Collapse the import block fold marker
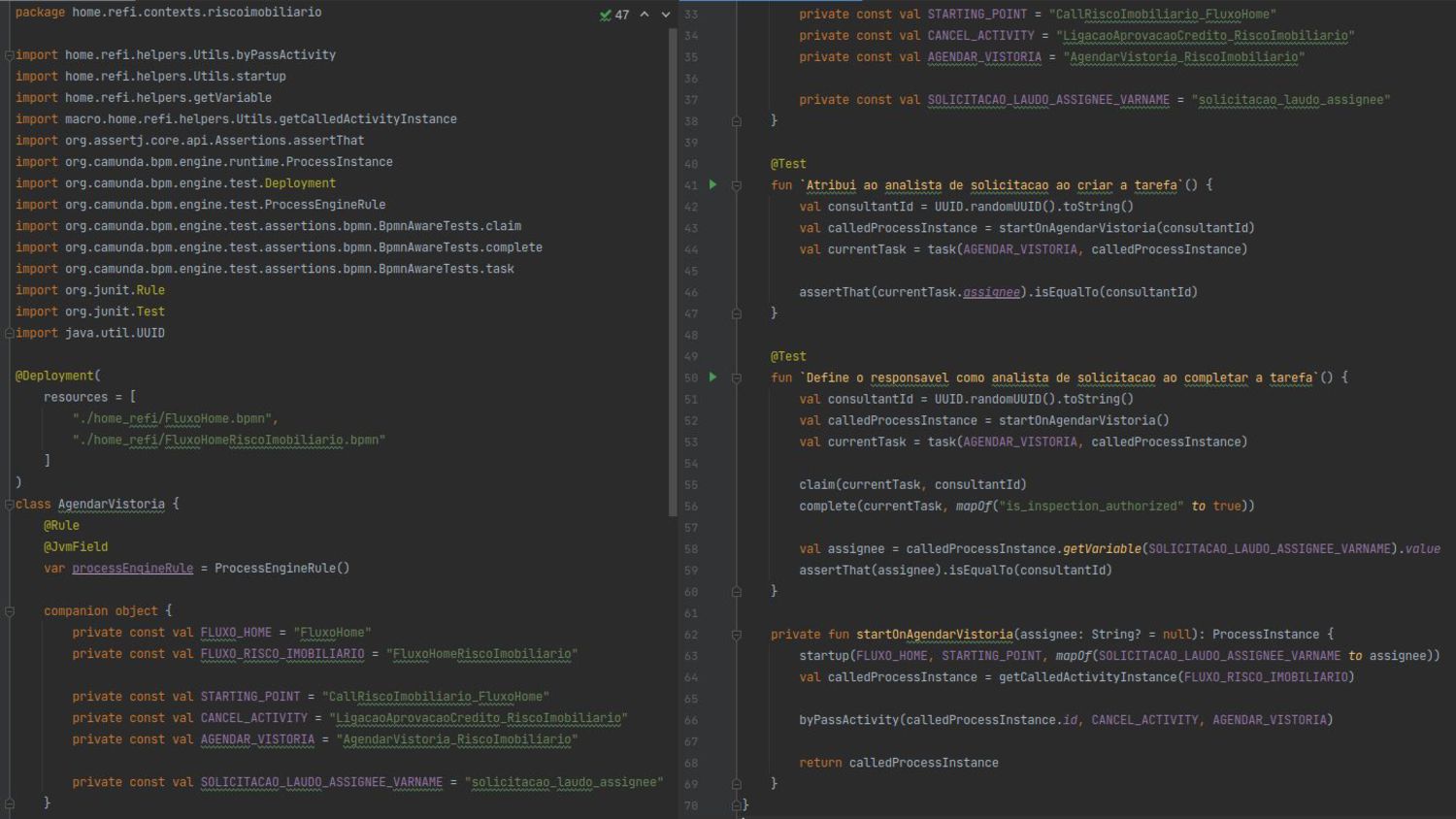1456x819 pixels. tap(9, 55)
